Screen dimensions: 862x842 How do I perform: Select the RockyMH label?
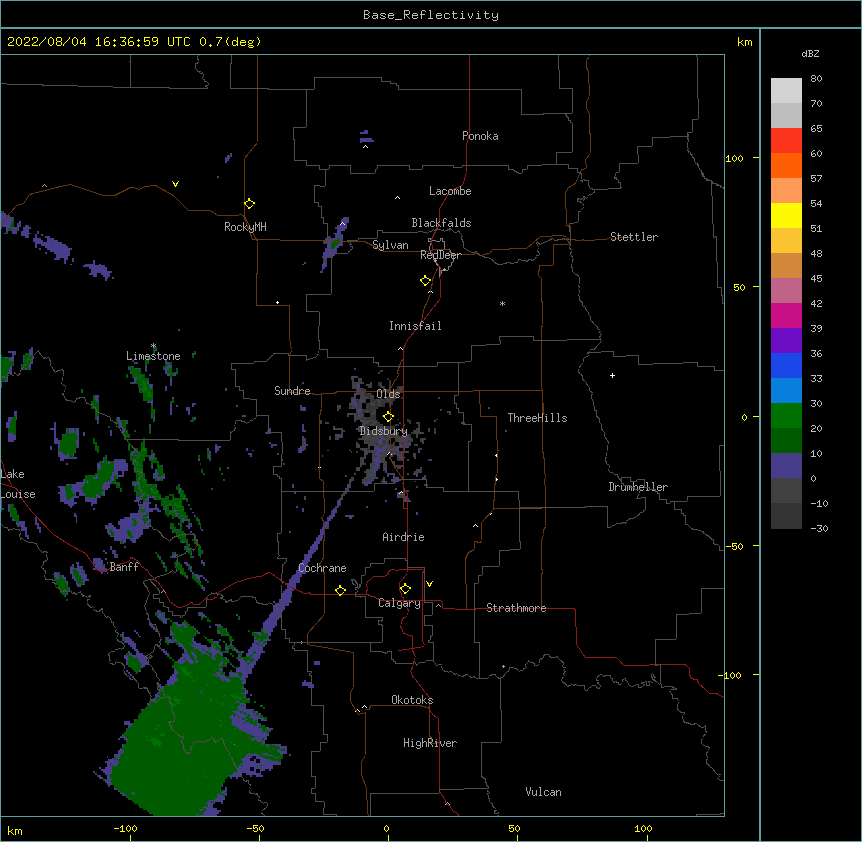[x=245, y=227]
